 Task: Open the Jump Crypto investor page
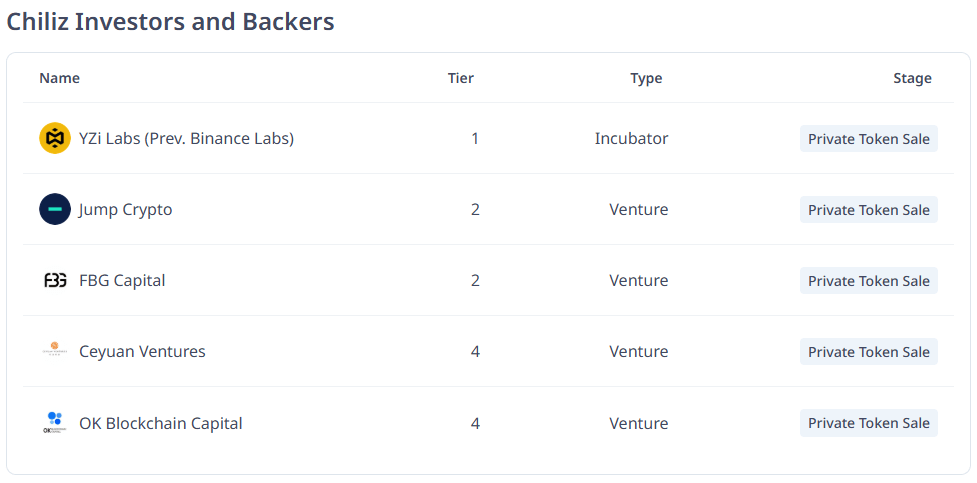coord(125,210)
